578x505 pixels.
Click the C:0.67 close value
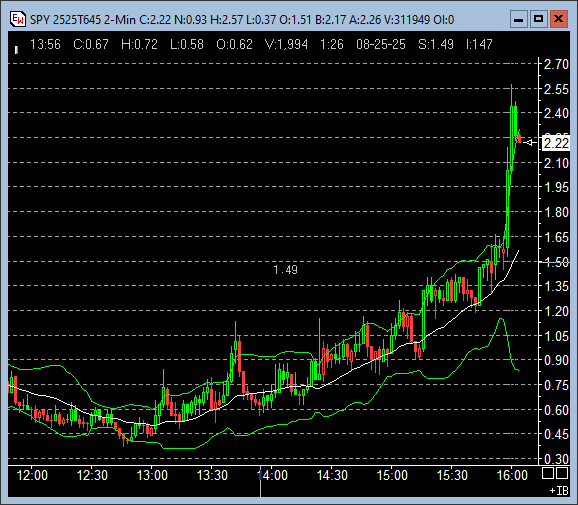pyautogui.click(x=91, y=45)
